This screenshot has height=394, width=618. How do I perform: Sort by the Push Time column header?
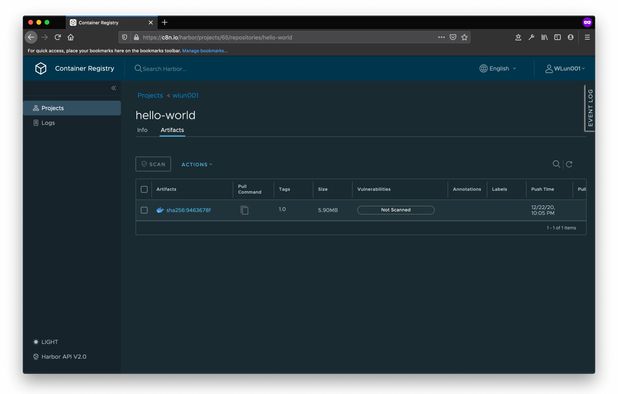click(x=542, y=189)
